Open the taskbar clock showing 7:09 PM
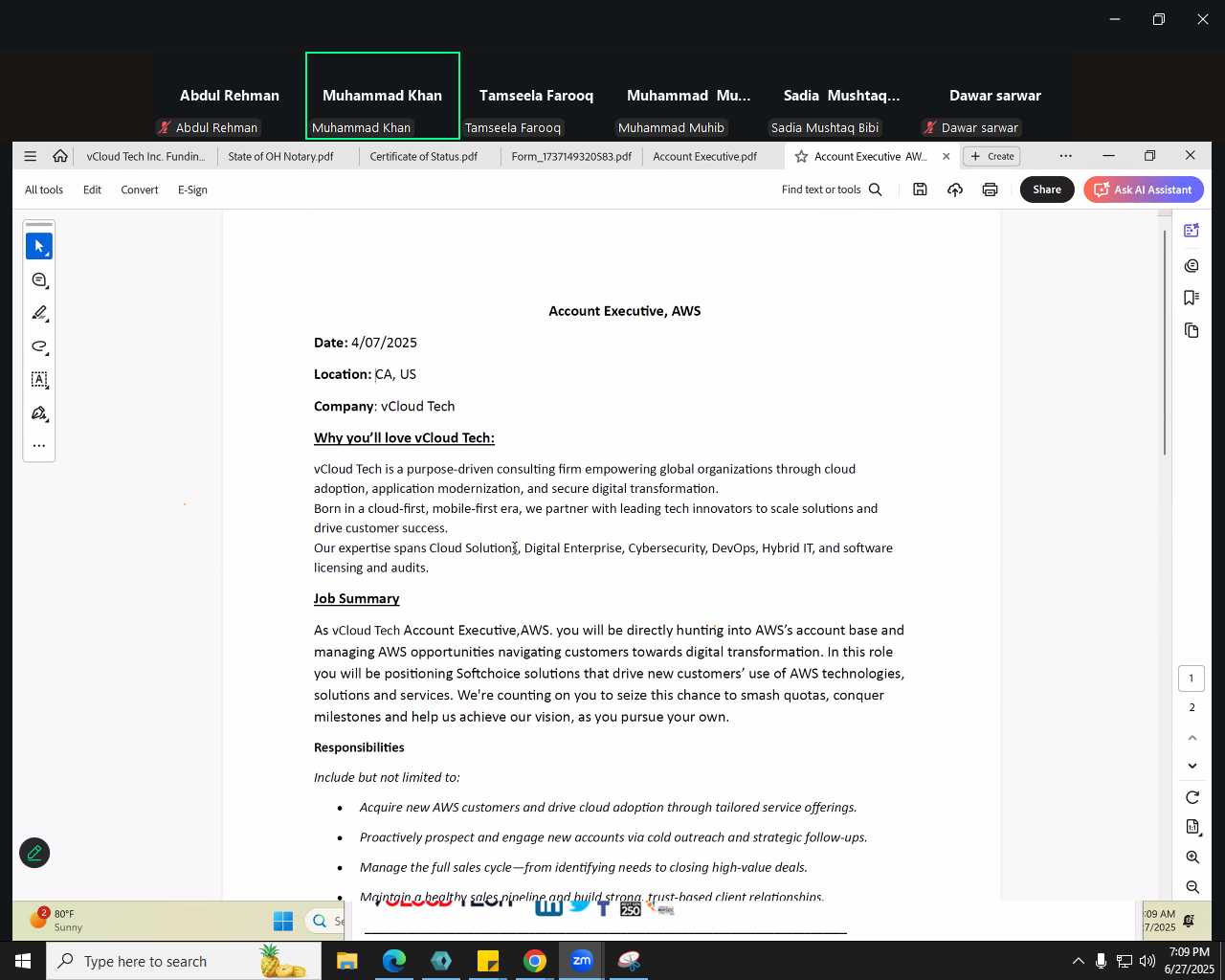The height and width of the screenshot is (980, 1225). (1189, 961)
